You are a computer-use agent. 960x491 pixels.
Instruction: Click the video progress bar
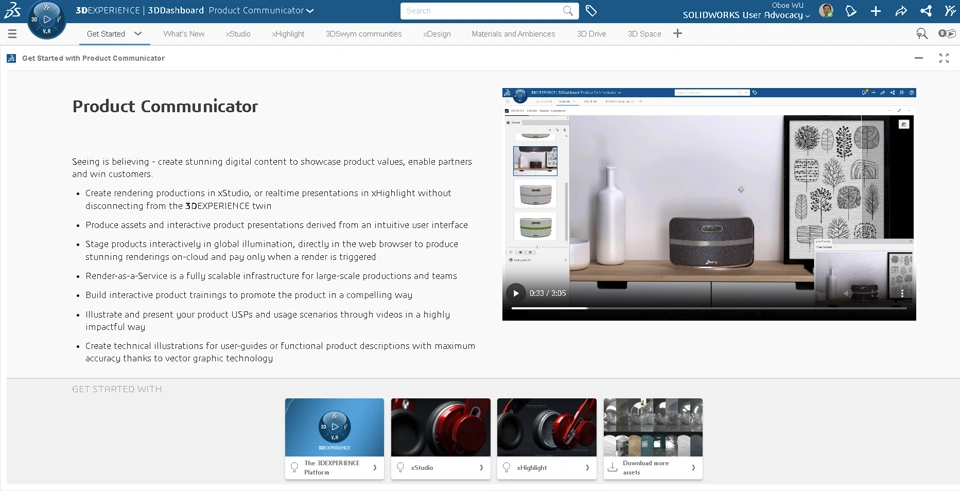pyautogui.click(x=708, y=308)
